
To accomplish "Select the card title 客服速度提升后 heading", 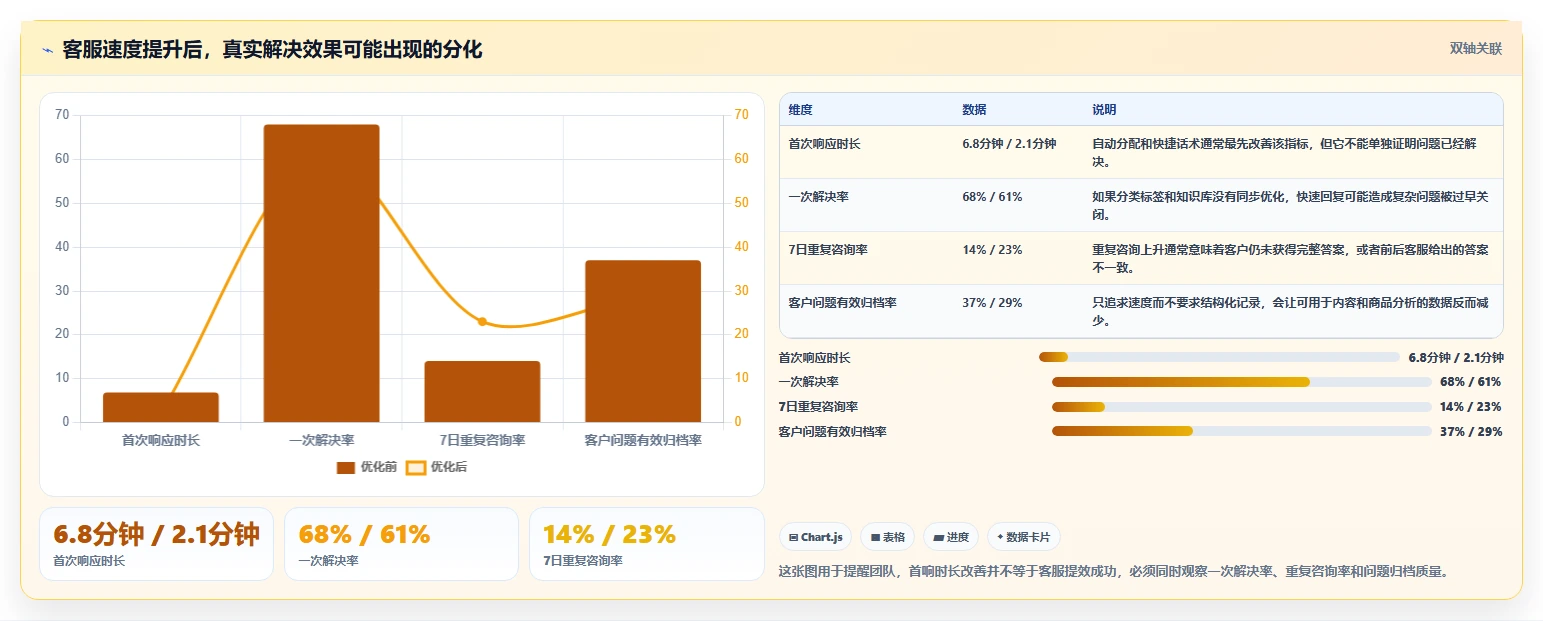I will pos(272,49).
